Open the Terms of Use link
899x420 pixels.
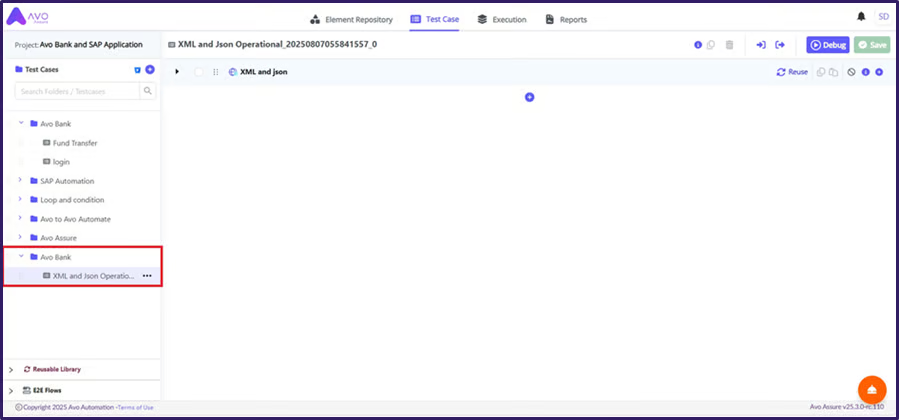coord(136,407)
